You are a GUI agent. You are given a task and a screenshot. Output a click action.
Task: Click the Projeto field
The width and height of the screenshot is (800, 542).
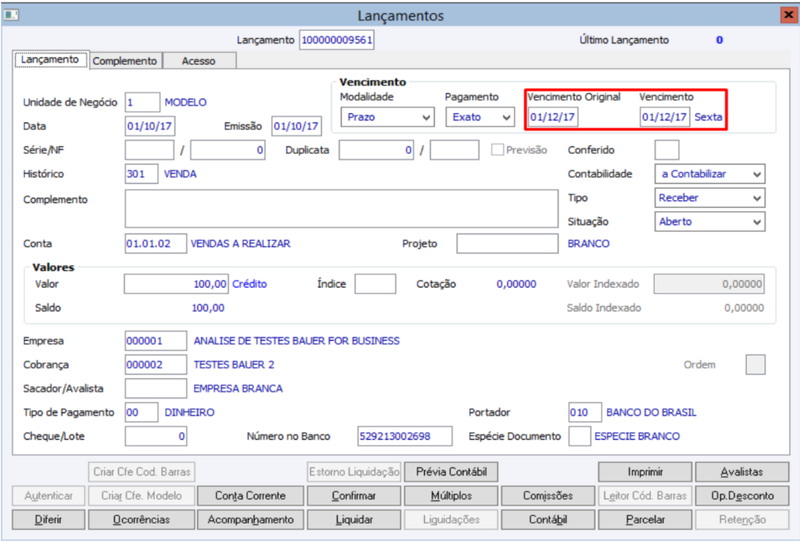507,243
